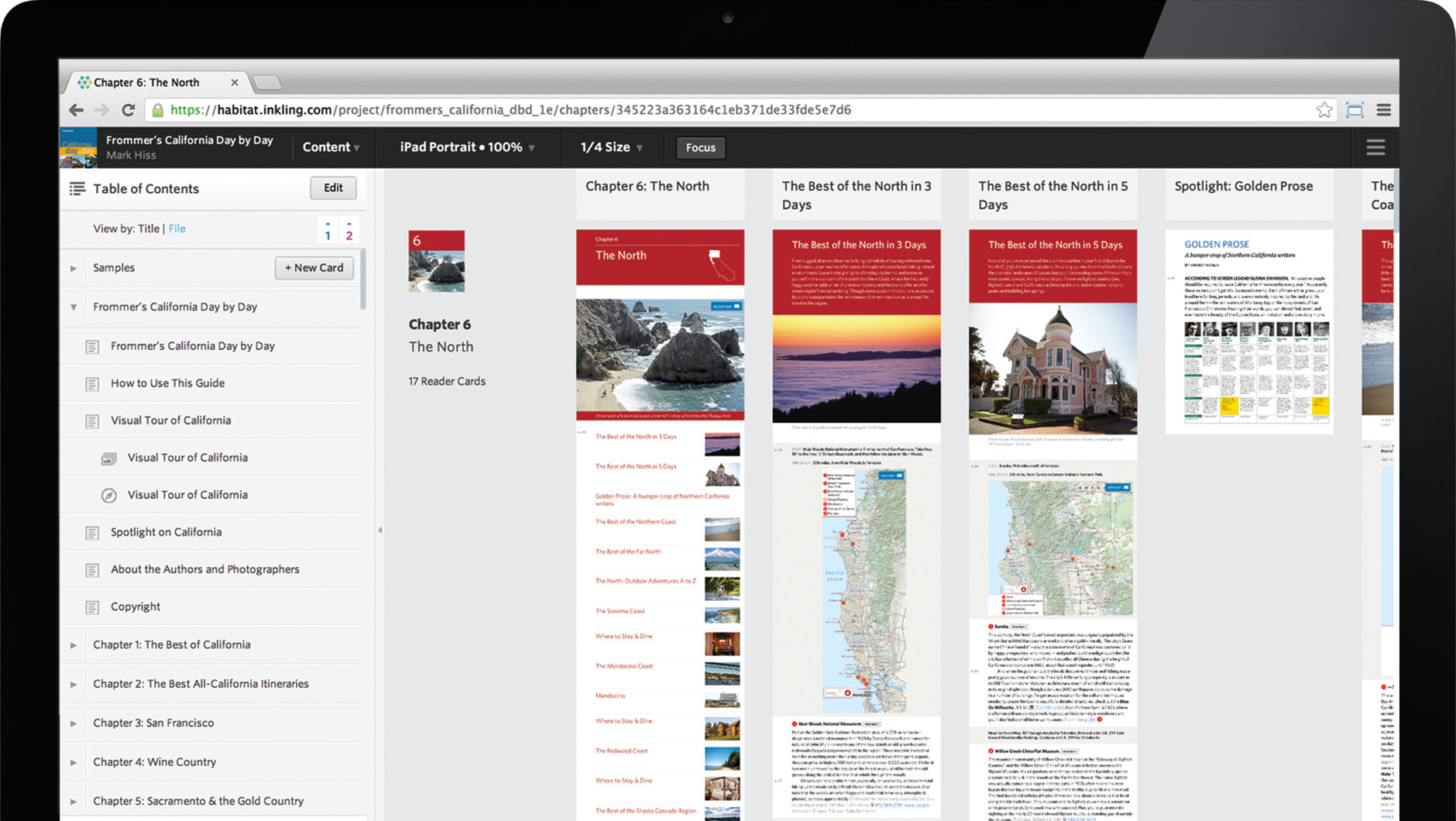The image size is (1456, 821).
Task: Open The Best of the North in 3 Days card
Action: coord(857,524)
